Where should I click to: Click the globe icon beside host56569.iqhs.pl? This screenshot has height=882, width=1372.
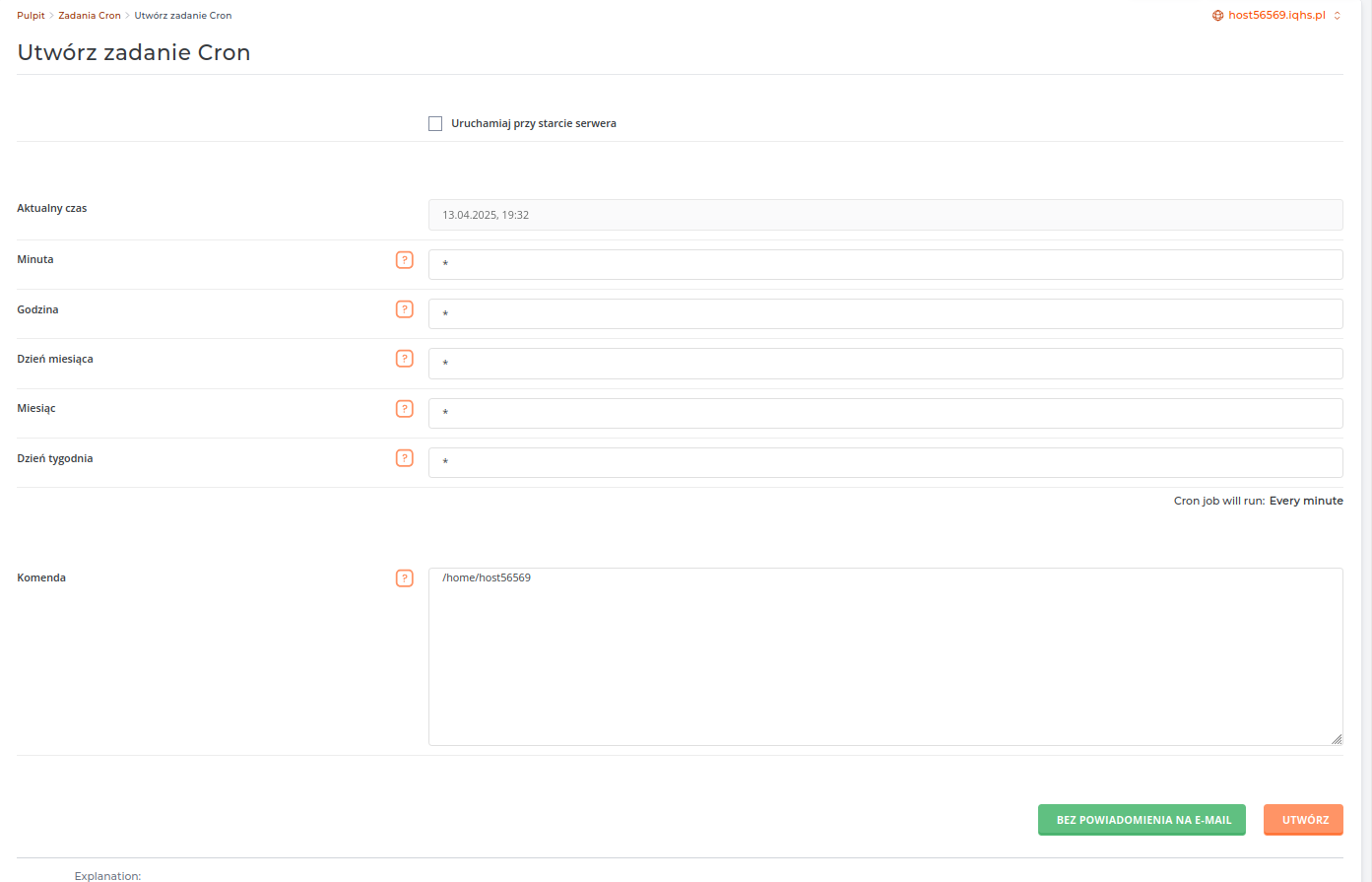1217,16
